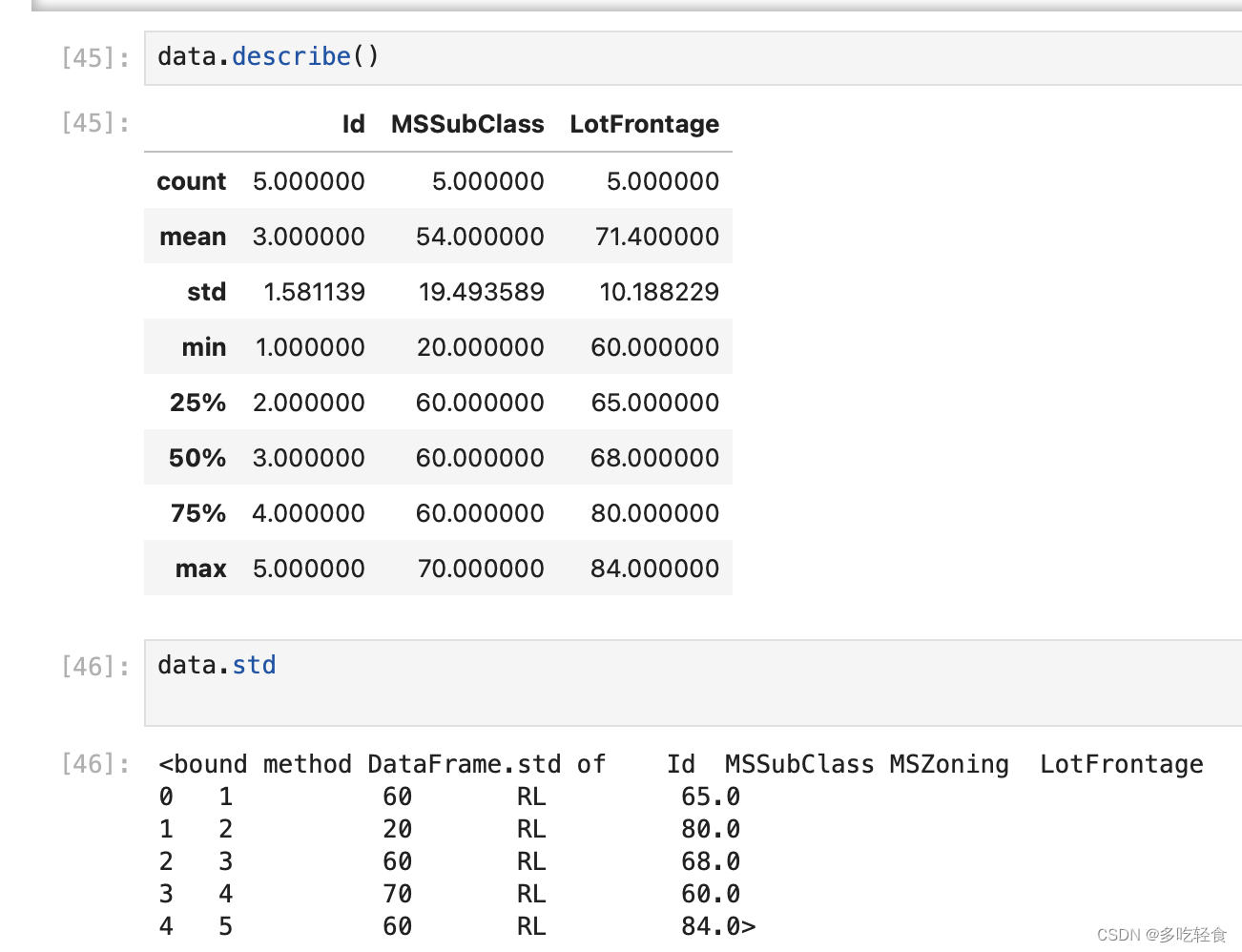1242x952 pixels.
Task: Select the mean row label
Action: [193, 237]
